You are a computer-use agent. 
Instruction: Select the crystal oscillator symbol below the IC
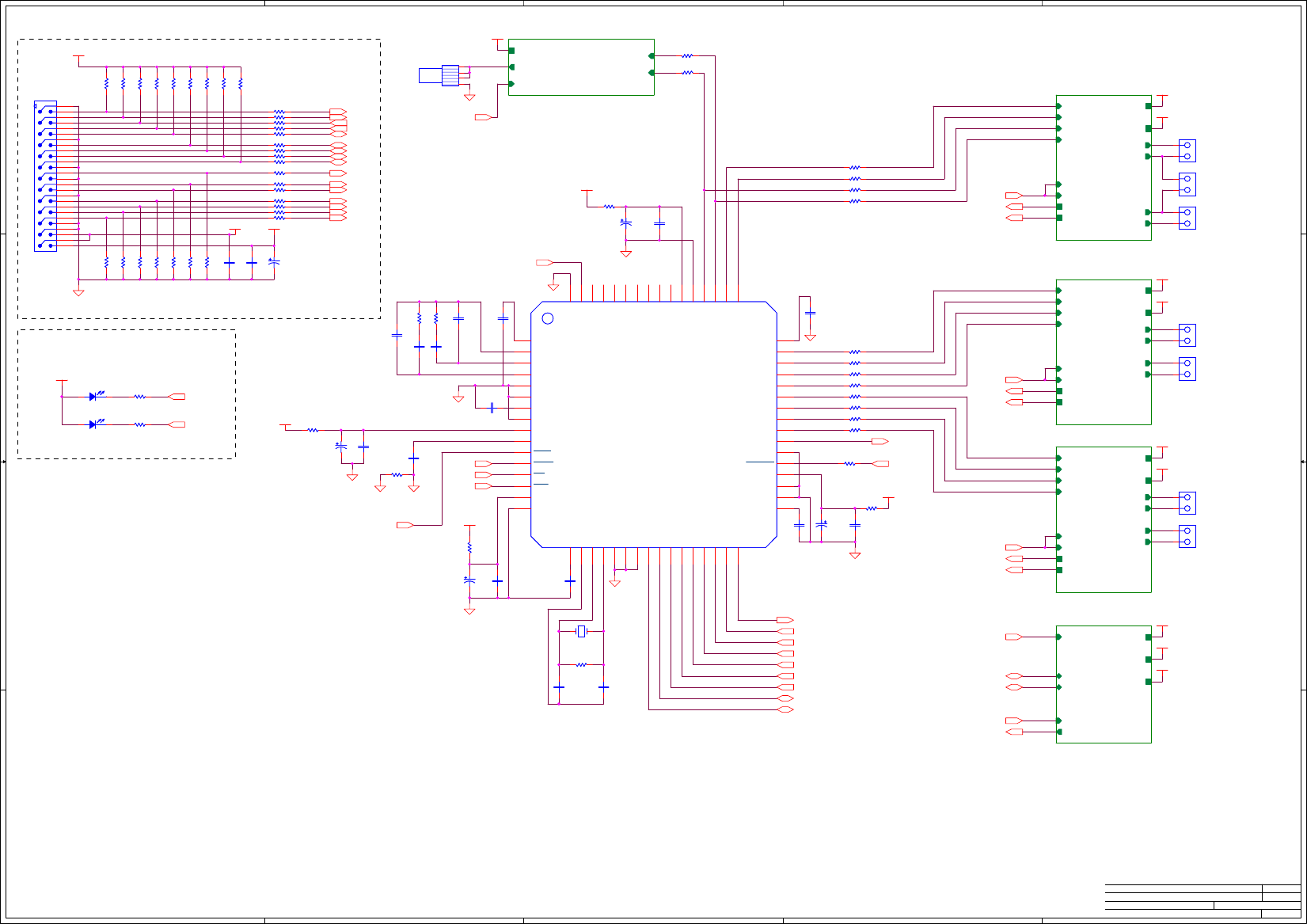[x=581, y=631]
